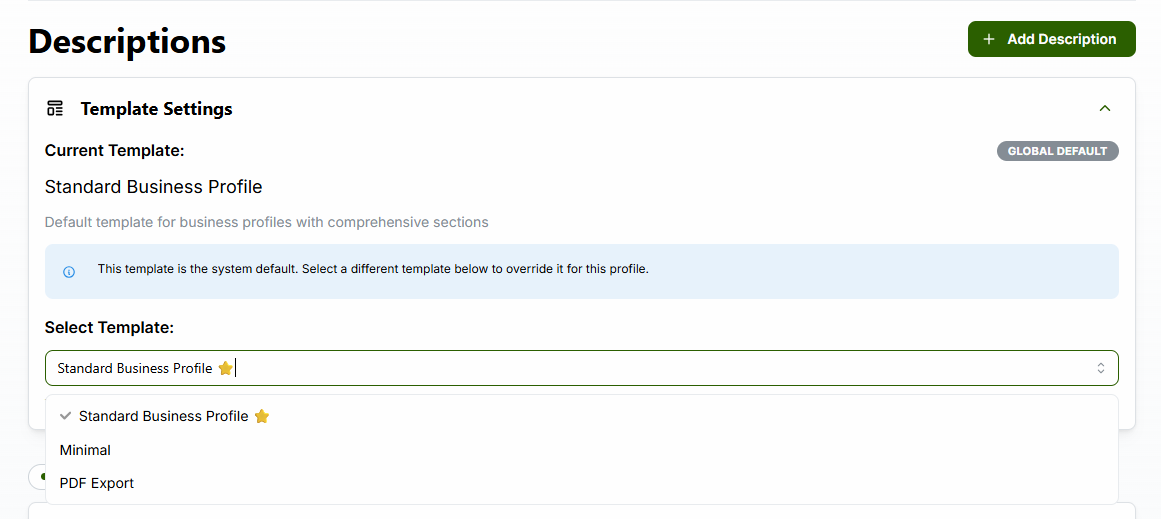Click the checkmark beside Standard Business Profile option
This screenshot has height=519, width=1161.
66,416
